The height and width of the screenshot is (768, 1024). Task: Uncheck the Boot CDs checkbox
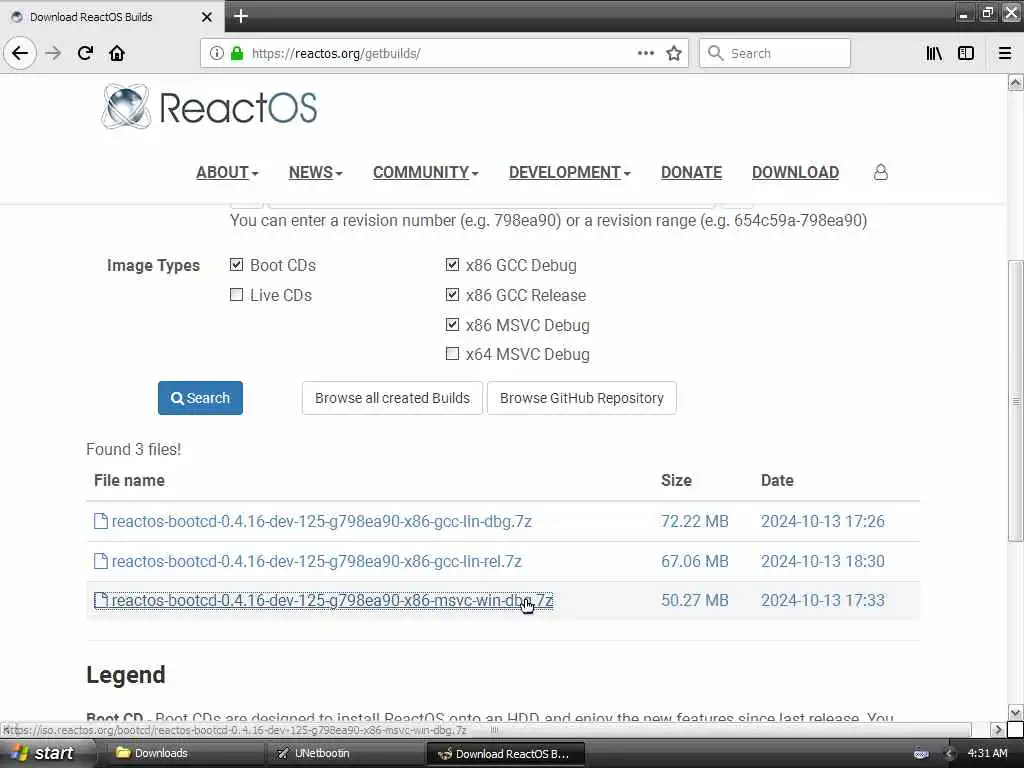click(236, 264)
